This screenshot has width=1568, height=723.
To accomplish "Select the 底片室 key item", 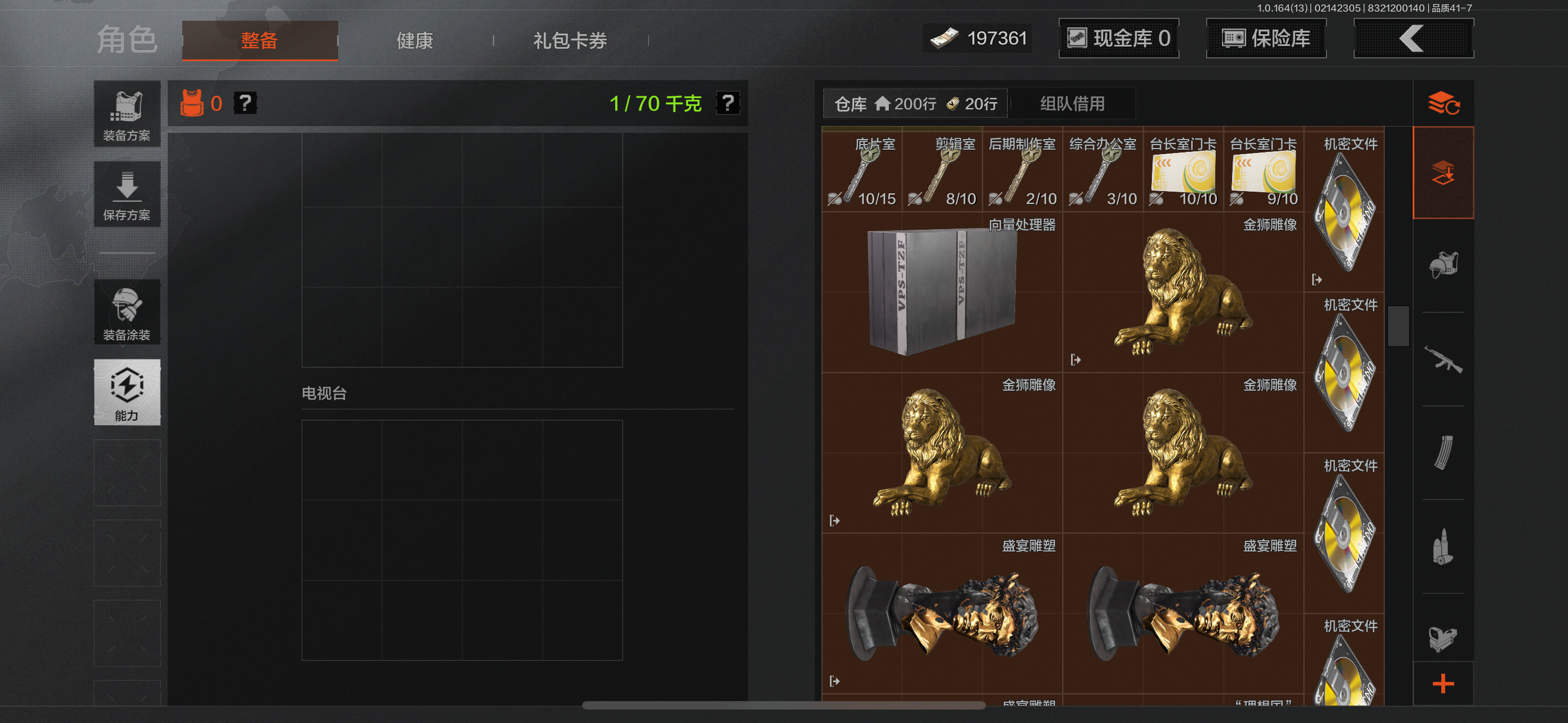I will coord(862,171).
